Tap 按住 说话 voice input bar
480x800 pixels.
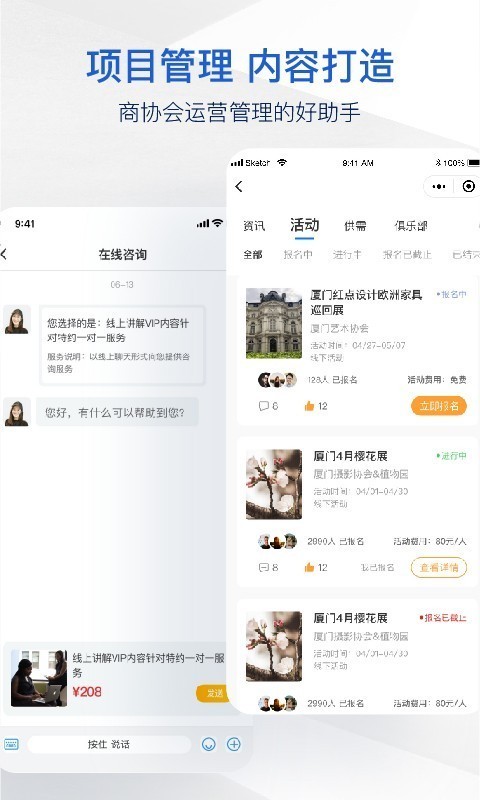coord(109,744)
